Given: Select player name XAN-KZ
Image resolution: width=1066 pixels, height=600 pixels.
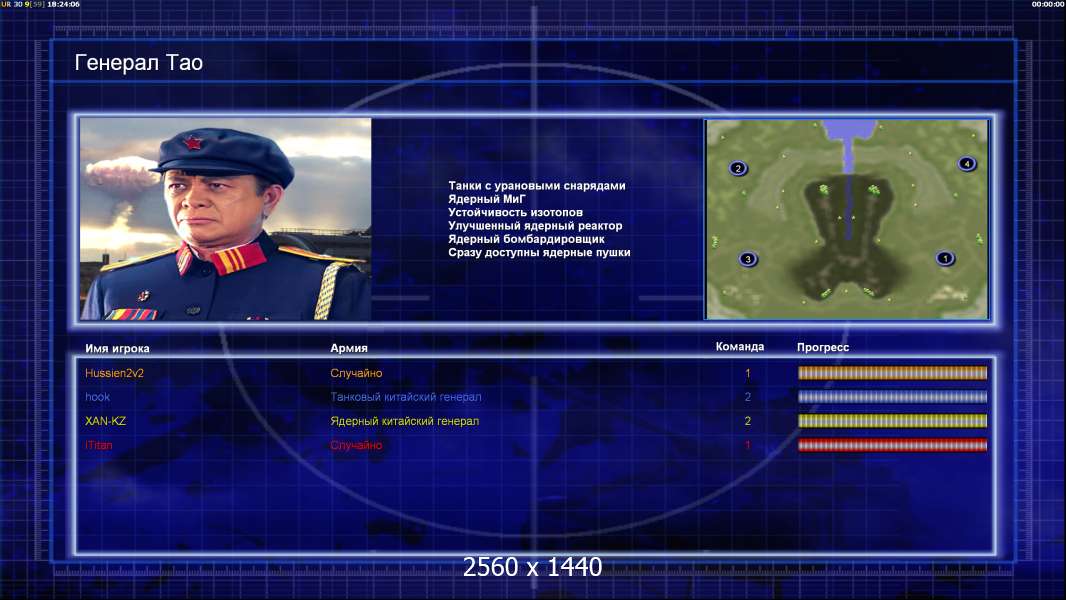Looking at the screenshot, I should 105,421.
